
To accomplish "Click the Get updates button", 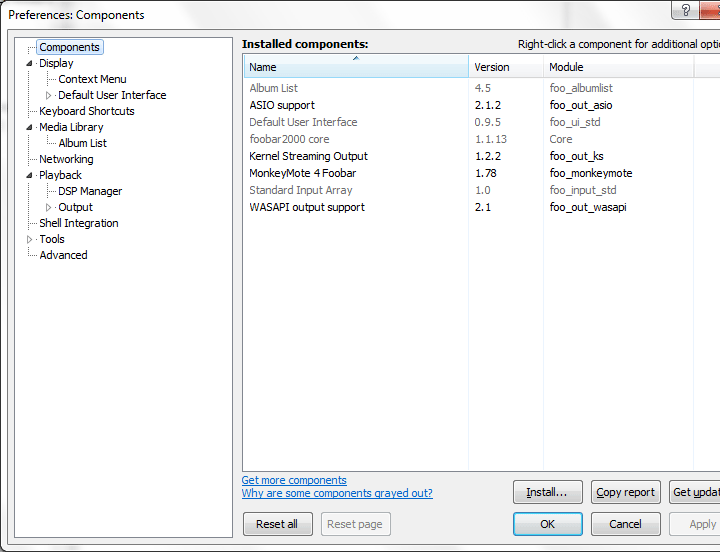I will click(x=695, y=492).
